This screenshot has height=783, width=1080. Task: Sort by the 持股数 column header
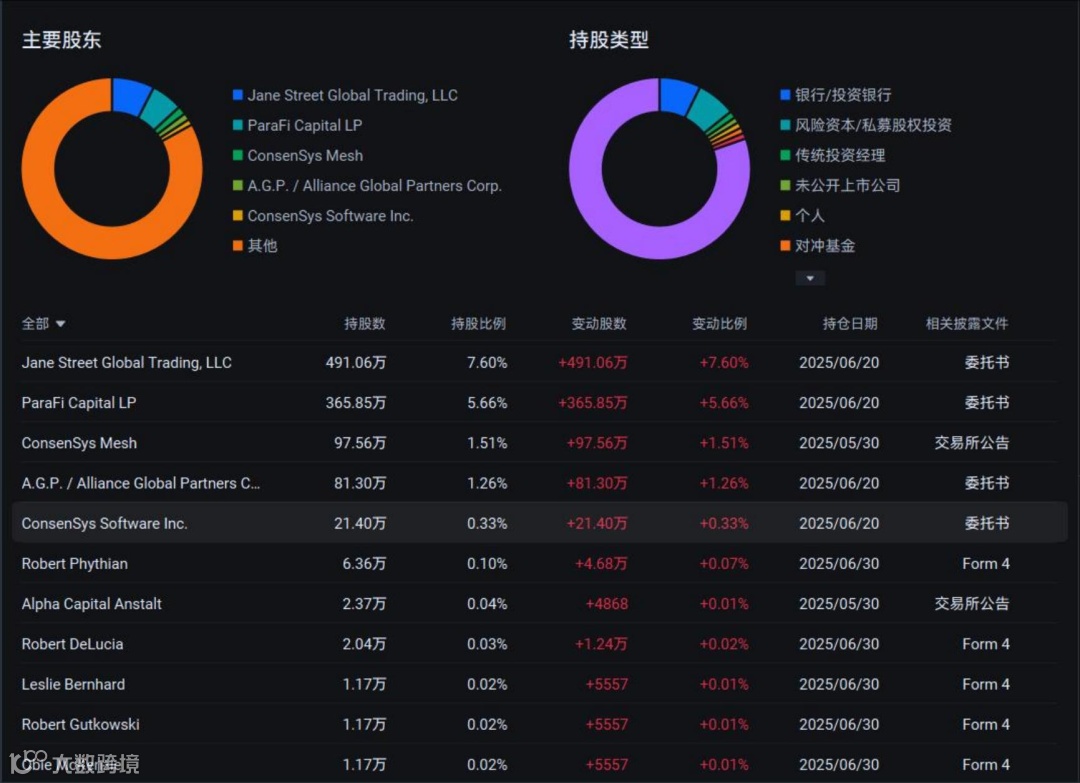coord(365,324)
